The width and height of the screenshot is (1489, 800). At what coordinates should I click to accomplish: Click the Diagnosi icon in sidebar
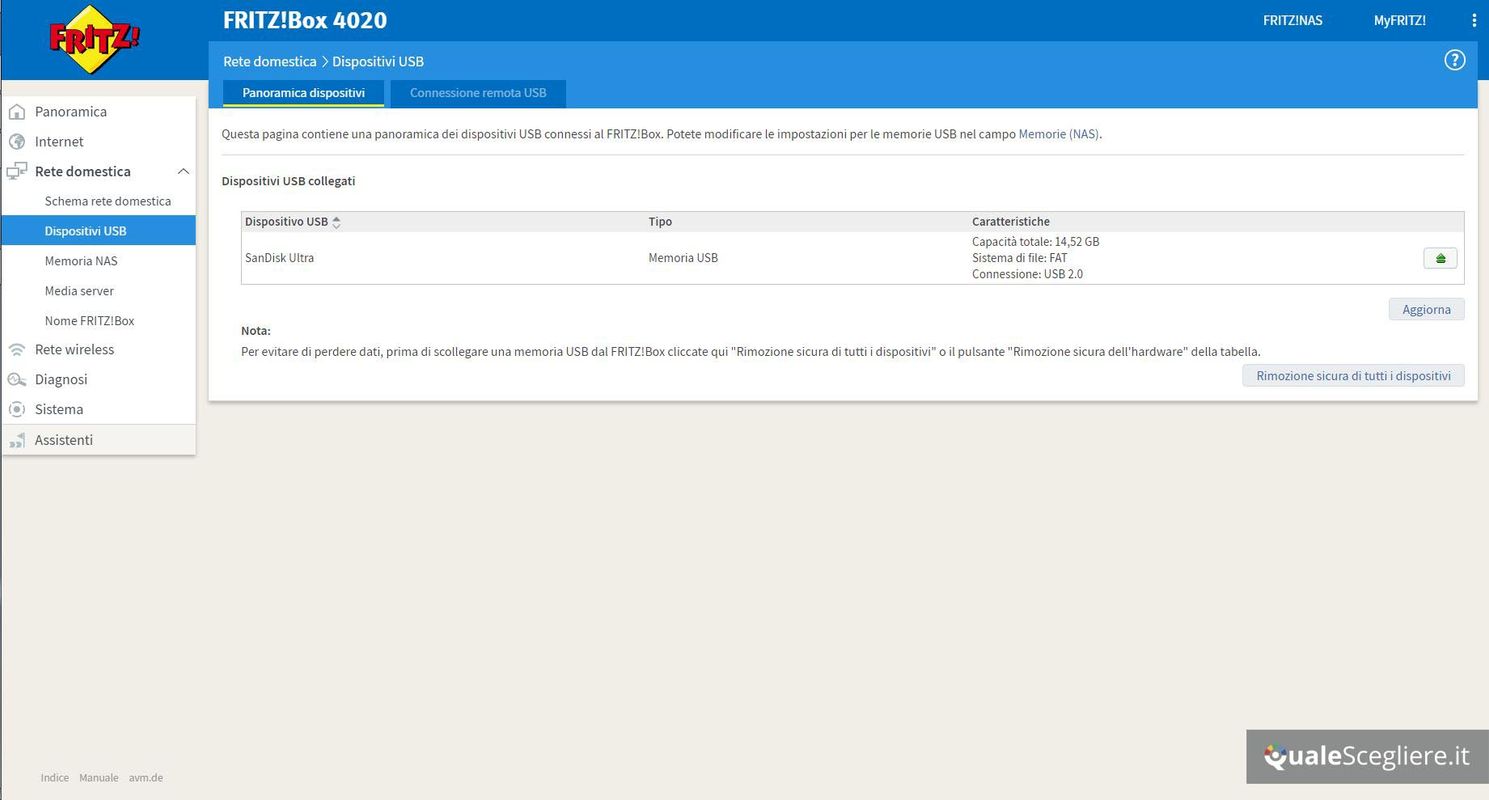[17, 380]
